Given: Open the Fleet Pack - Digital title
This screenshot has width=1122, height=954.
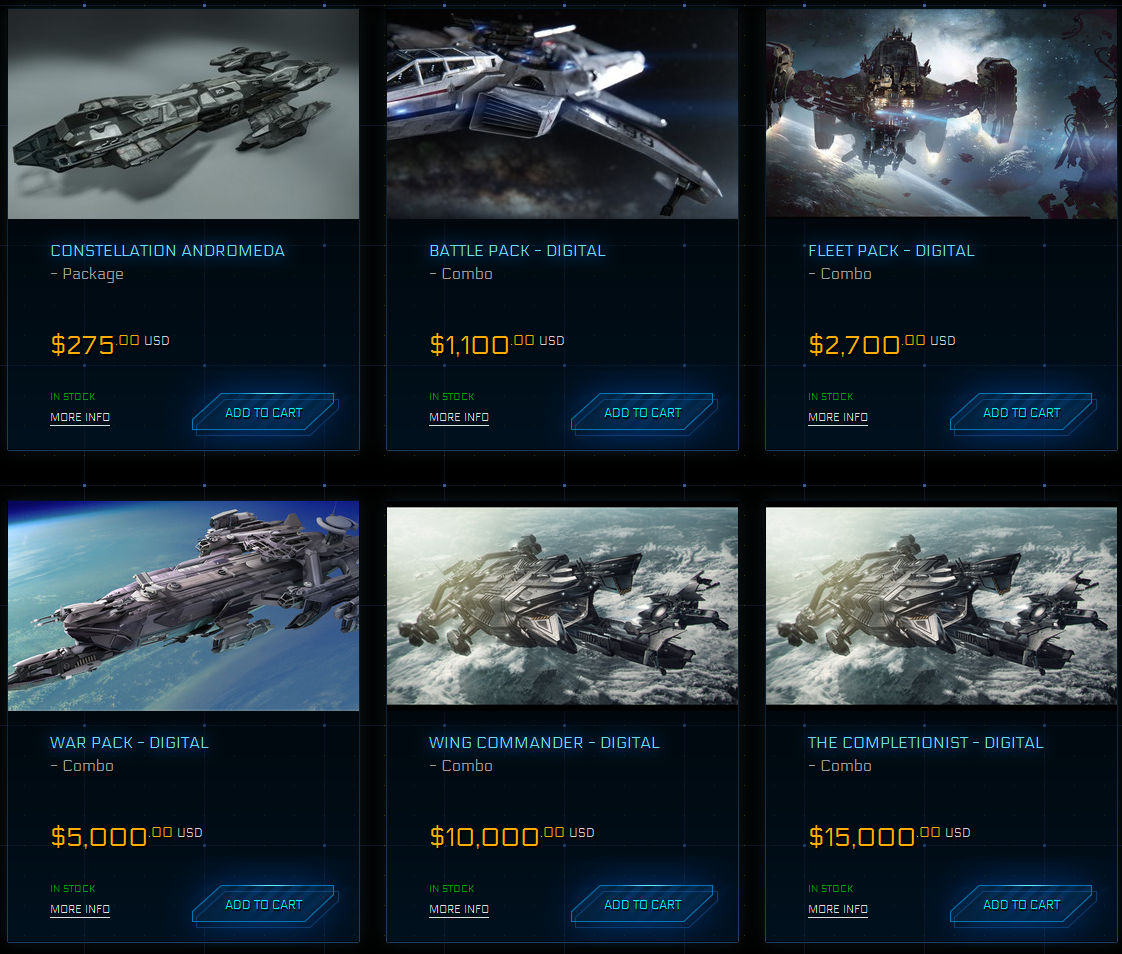Looking at the screenshot, I should [x=891, y=251].
